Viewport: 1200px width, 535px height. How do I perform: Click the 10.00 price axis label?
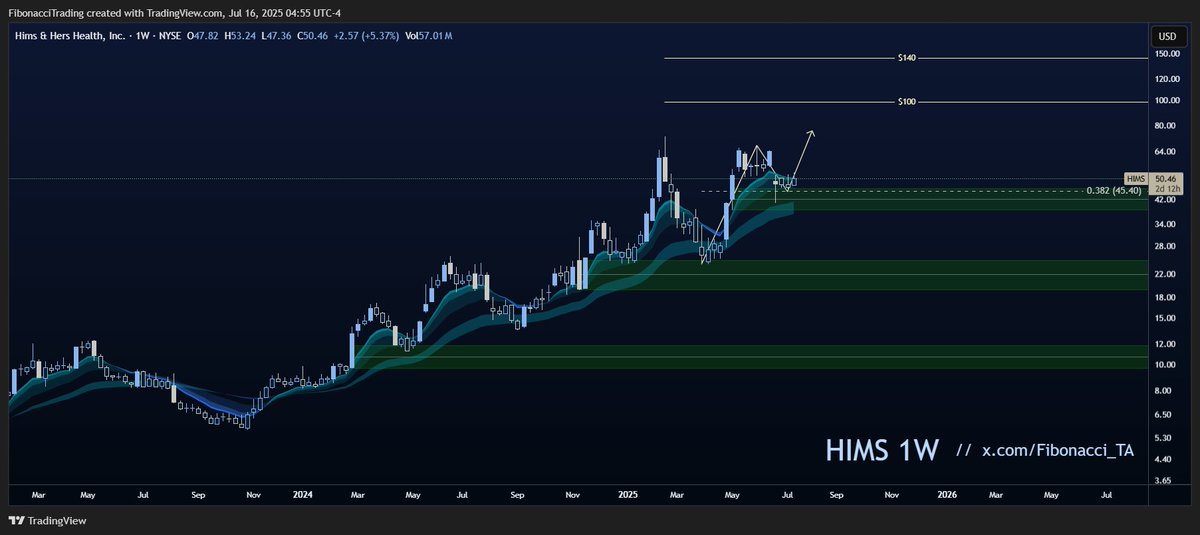click(x=1164, y=365)
